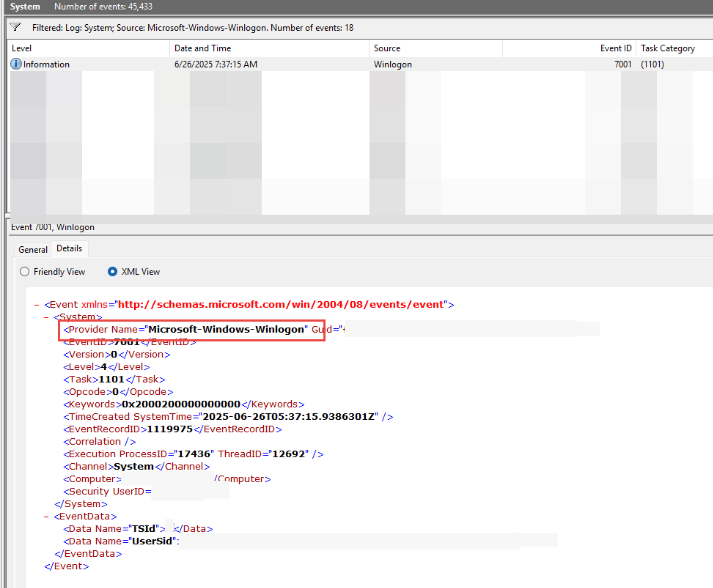713x588 pixels.
Task: Sort by the Date and Time column header
Action: coord(270,48)
